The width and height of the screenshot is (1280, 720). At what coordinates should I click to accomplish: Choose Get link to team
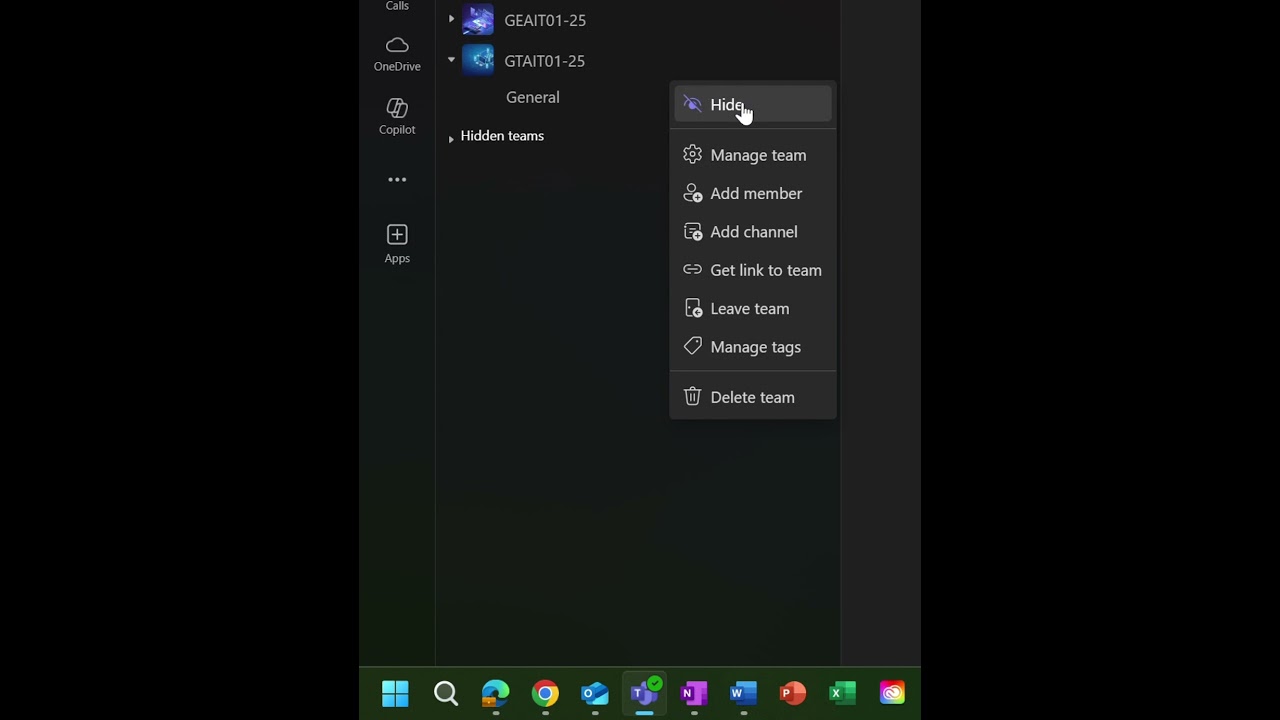click(753, 270)
